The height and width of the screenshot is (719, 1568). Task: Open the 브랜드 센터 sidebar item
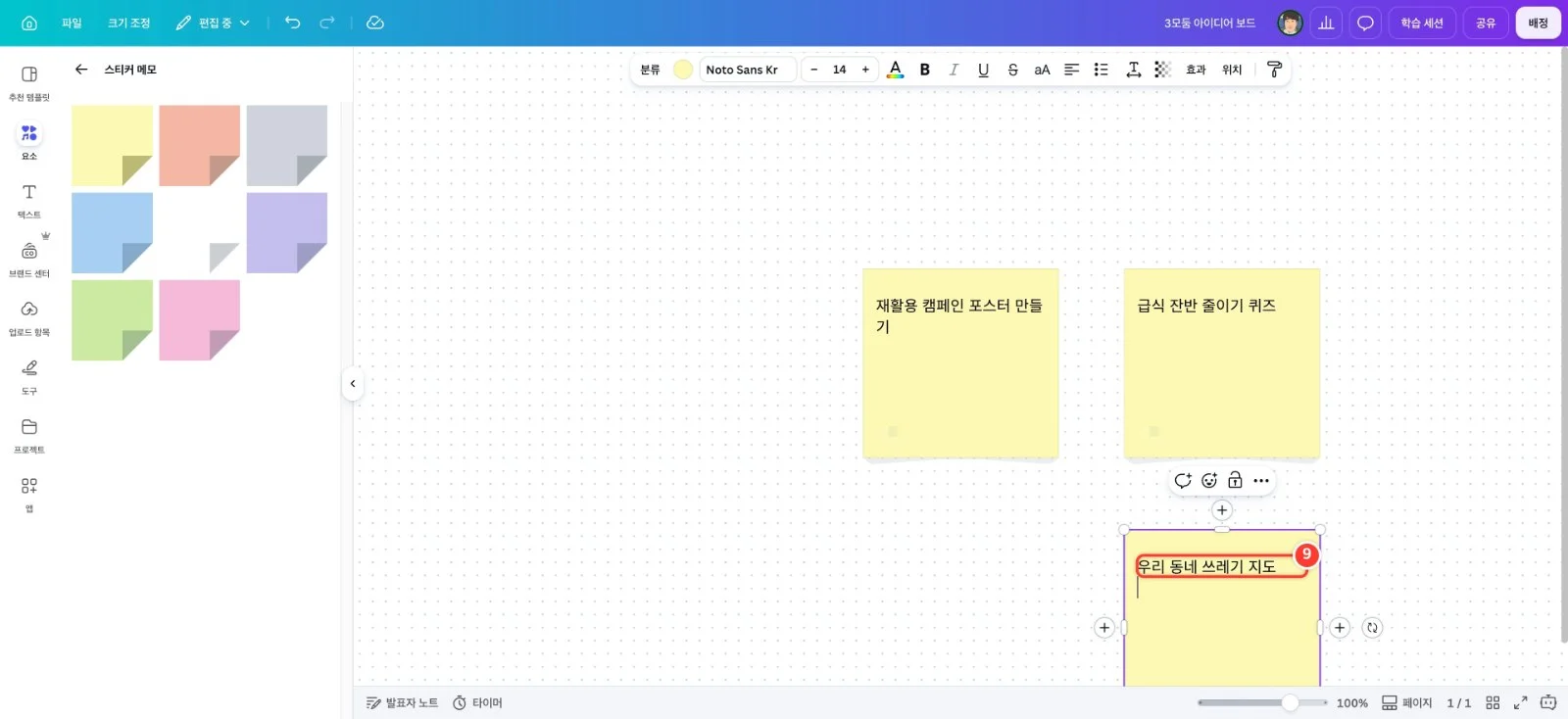(29, 260)
